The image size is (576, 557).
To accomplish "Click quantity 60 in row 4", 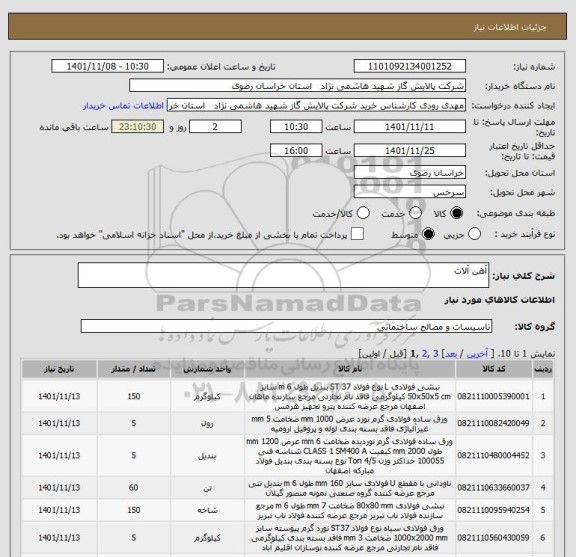I will 134,488.
